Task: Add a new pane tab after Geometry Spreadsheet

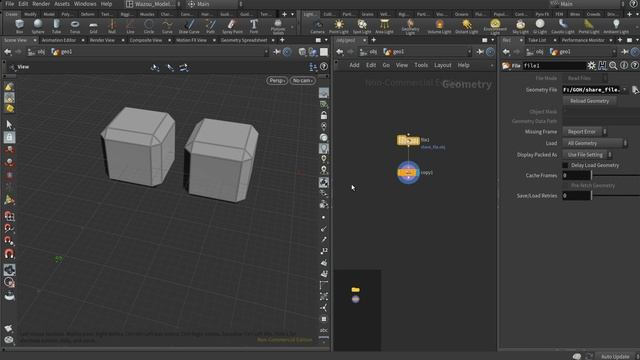Action: [282, 40]
